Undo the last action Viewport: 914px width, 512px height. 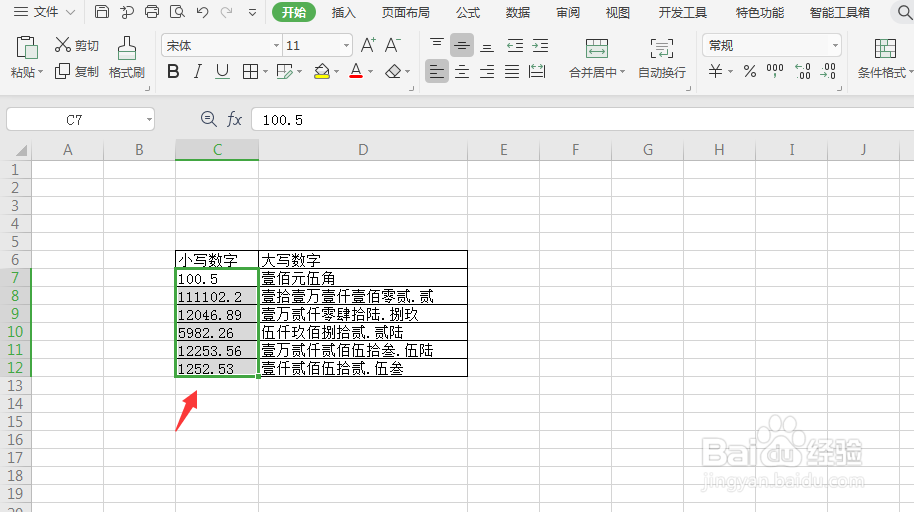coord(202,12)
